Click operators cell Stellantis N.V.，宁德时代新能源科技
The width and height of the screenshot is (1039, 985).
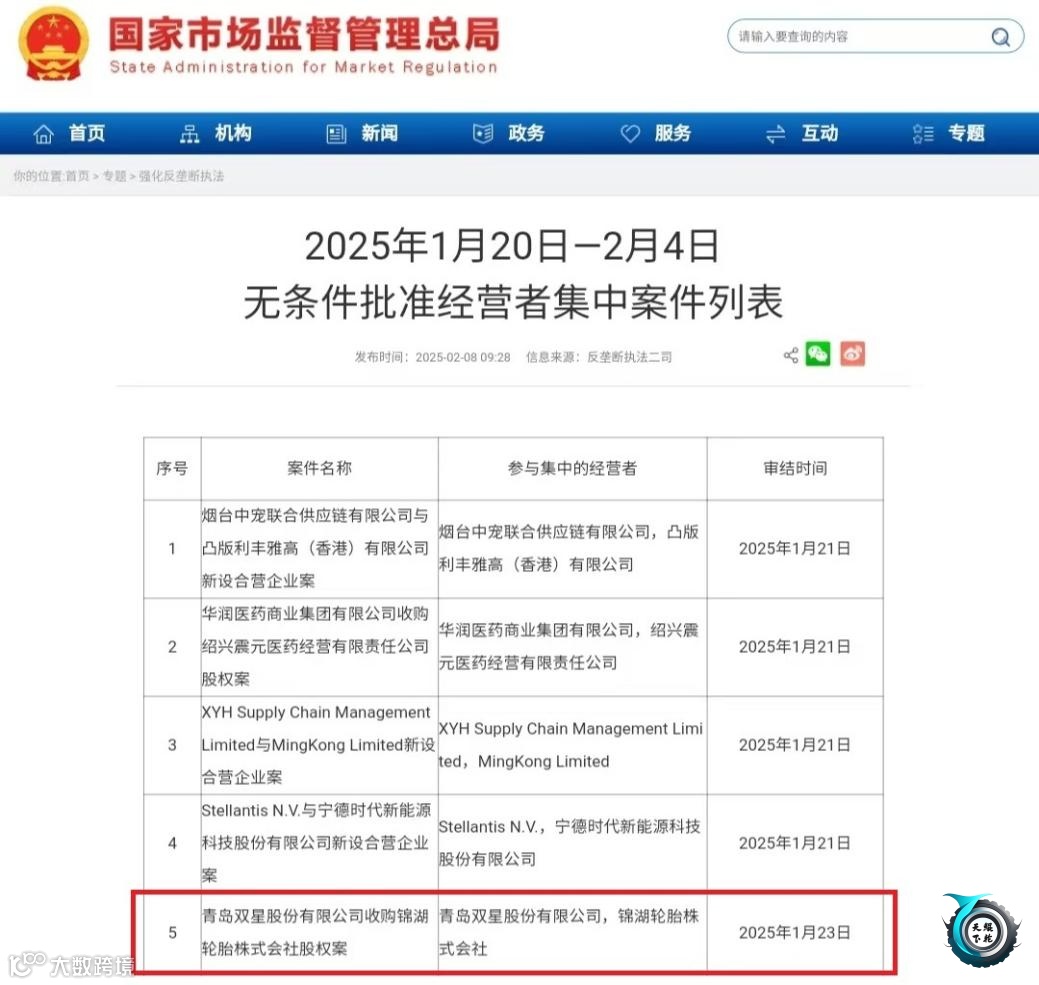[569, 843]
